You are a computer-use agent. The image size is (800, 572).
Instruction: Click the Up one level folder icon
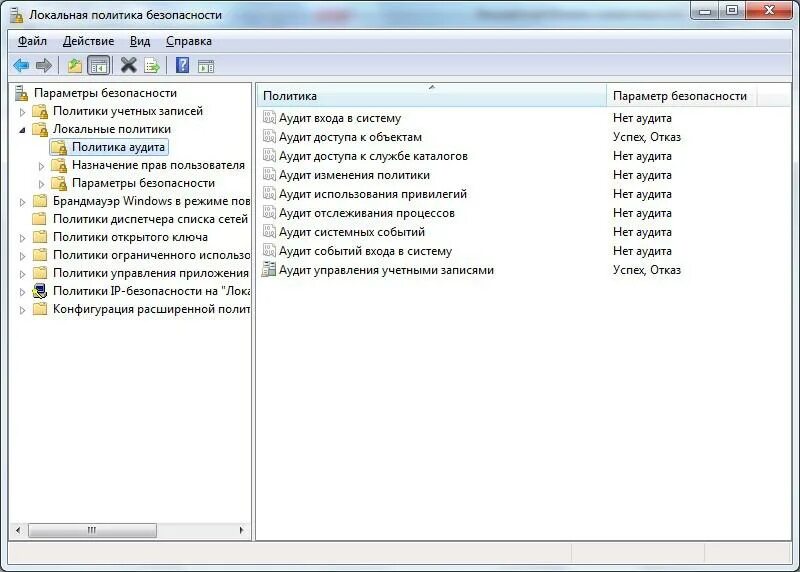point(74,65)
